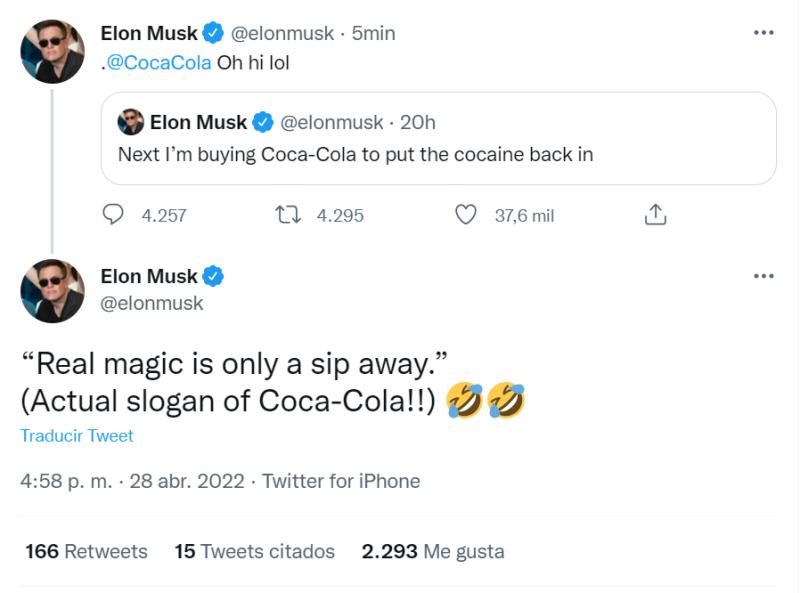The height and width of the screenshot is (593, 800).
Task: Click verified badge on the top tweet
Action: [x=214, y=33]
